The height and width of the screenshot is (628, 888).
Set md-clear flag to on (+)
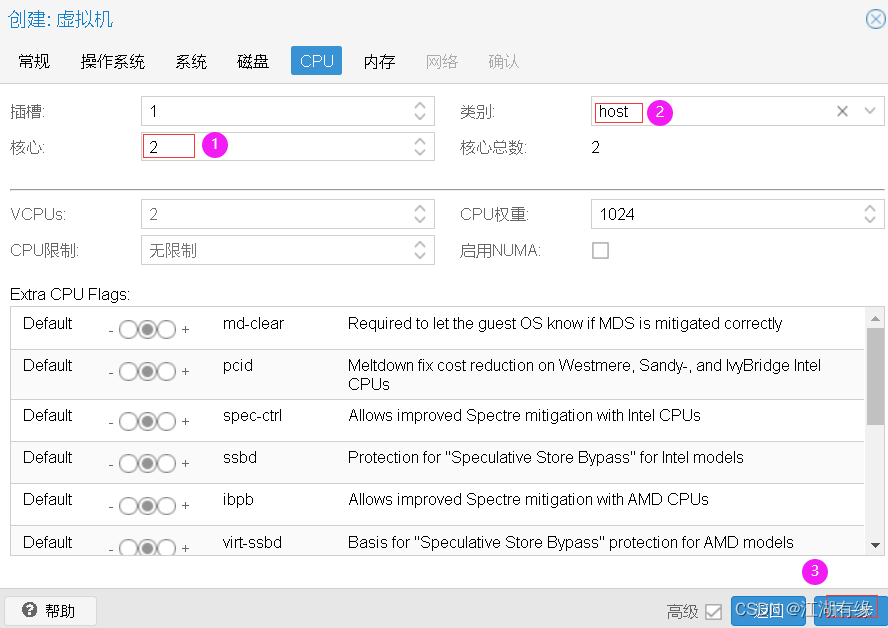click(x=166, y=329)
